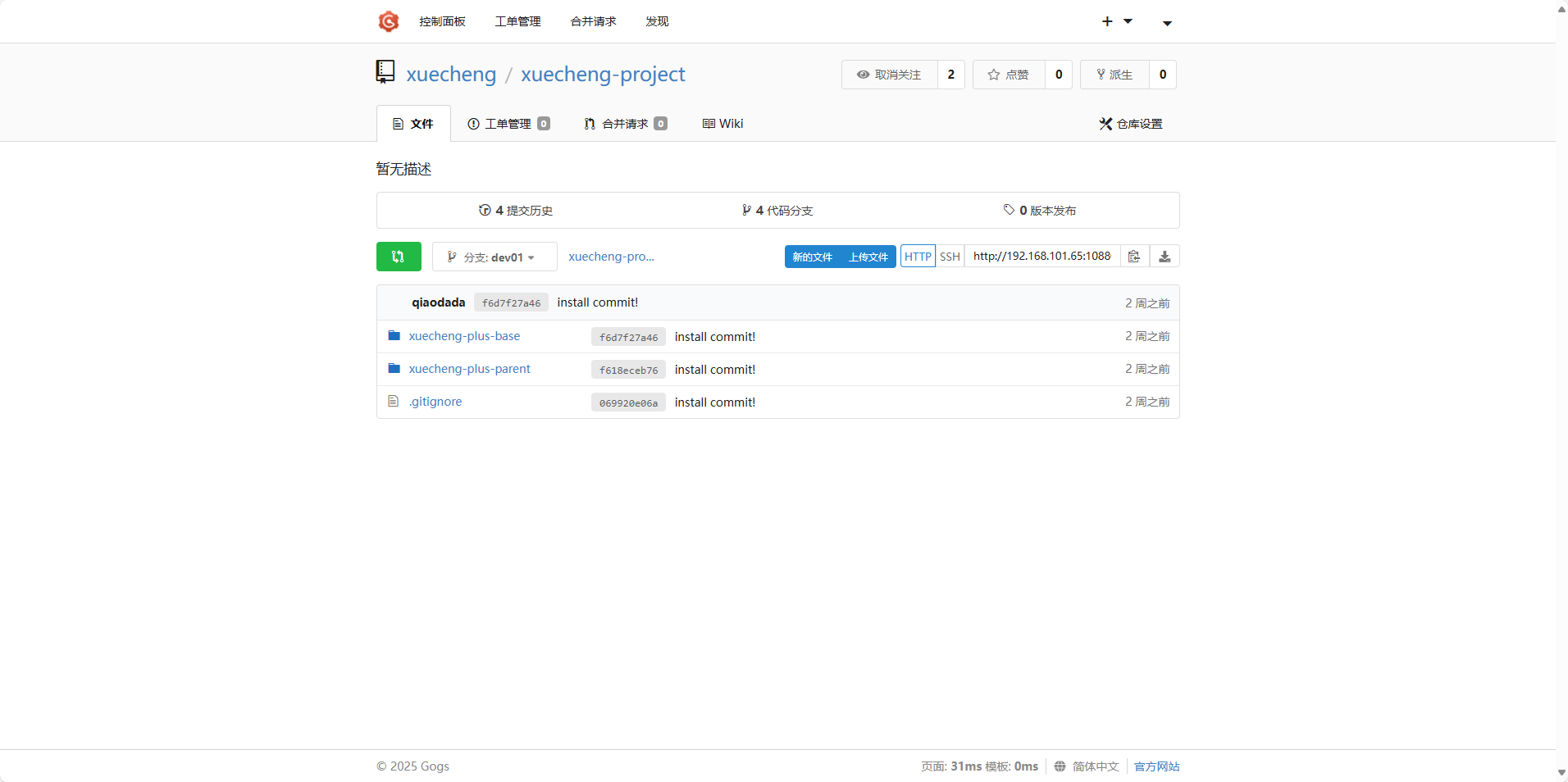Viewport: 1568px width, 782px height.
Task: Click the 2 周之前 time in the header row
Action: (x=1147, y=303)
